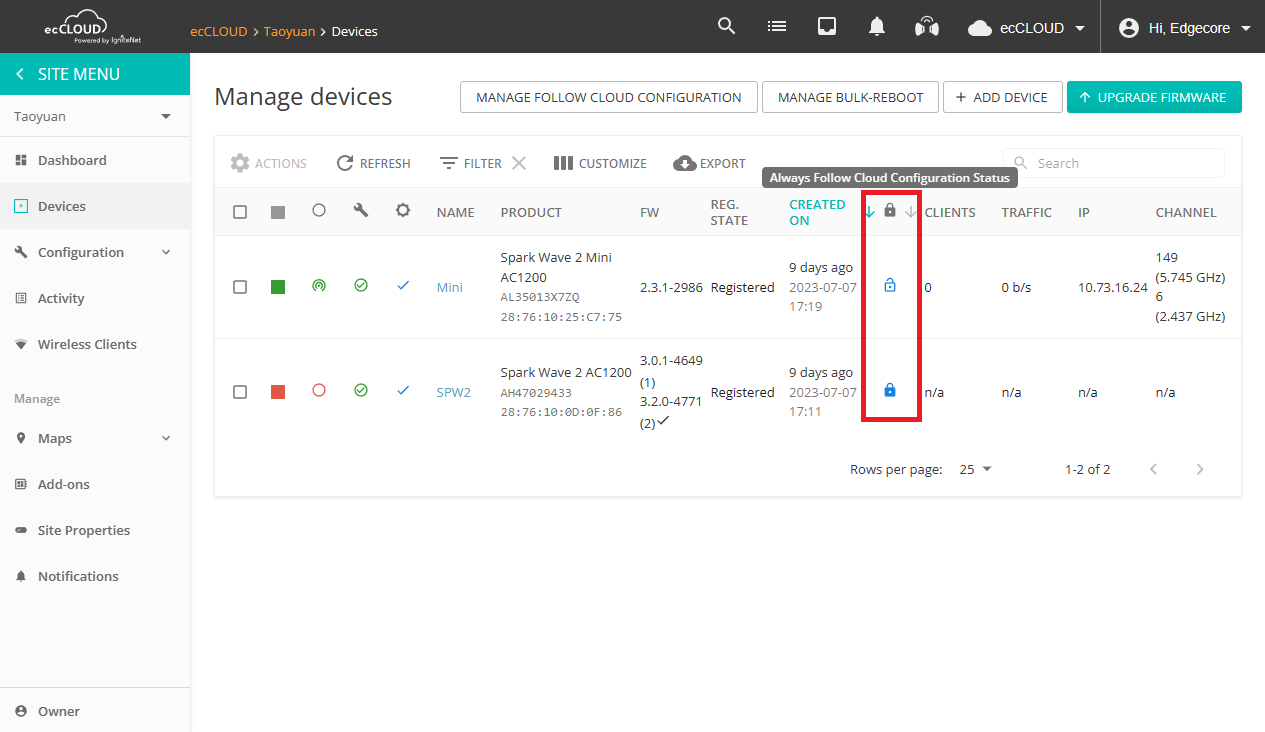Click the blue checkmark for Mini
The width and height of the screenshot is (1265, 732).
click(x=403, y=285)
